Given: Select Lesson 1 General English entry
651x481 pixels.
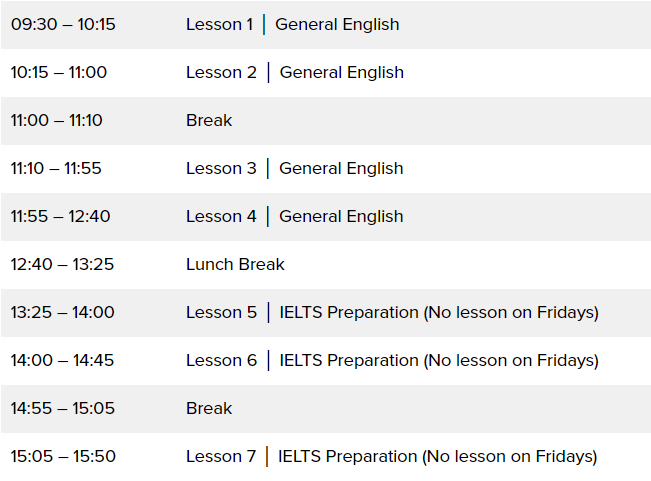Looking at the screenshot, I should click(x=292, y=24).
